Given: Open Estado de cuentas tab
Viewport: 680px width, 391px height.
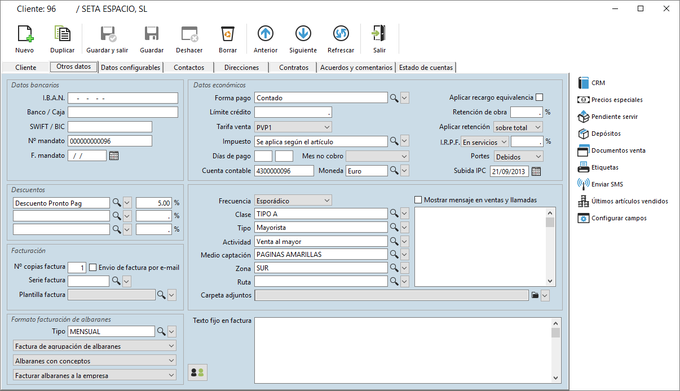Looking at the screenshot, I should pyautogui.click(x=426, y=68).
